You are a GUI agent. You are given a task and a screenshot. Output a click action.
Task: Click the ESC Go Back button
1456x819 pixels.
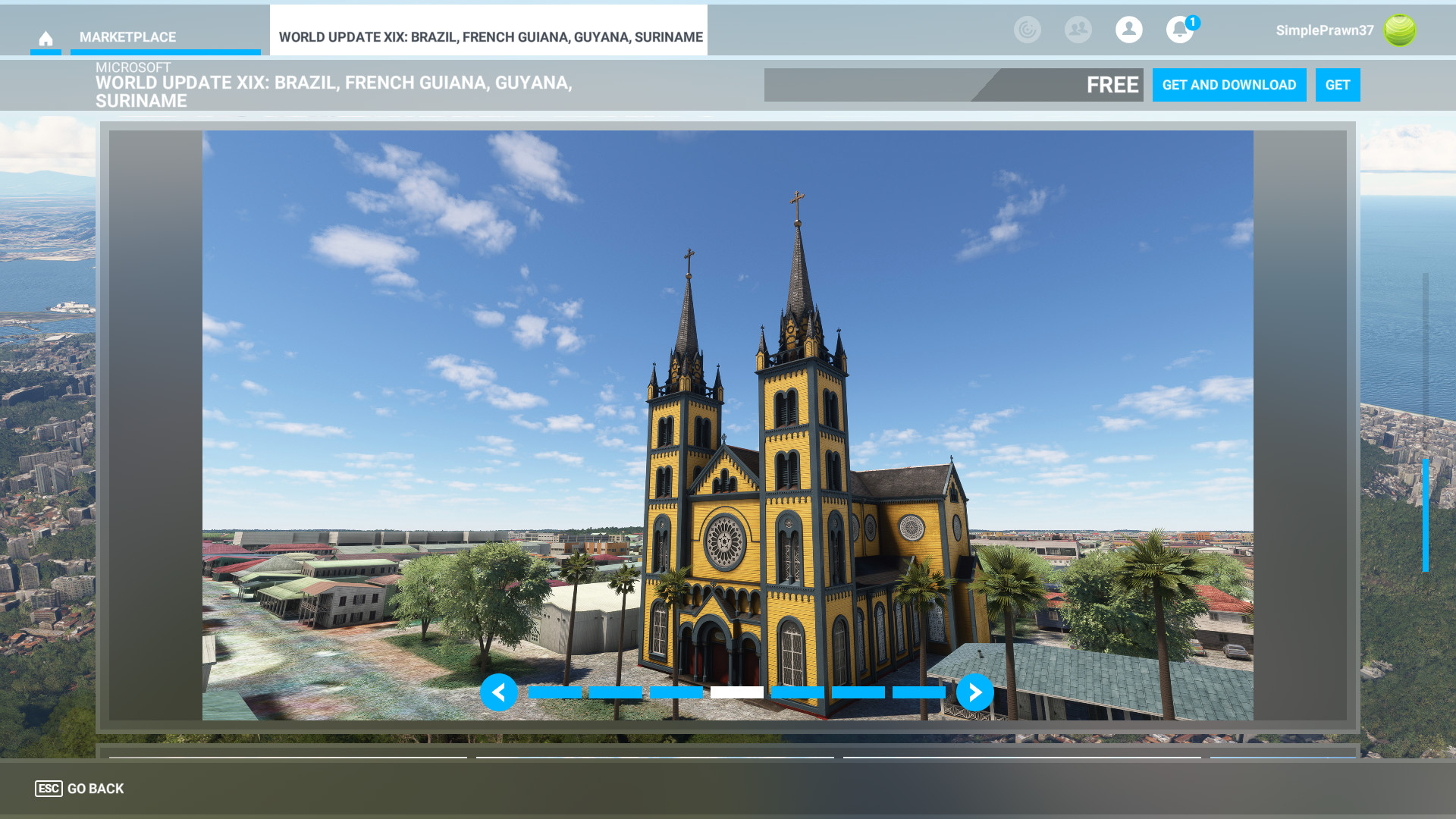[x=80, y=789]
